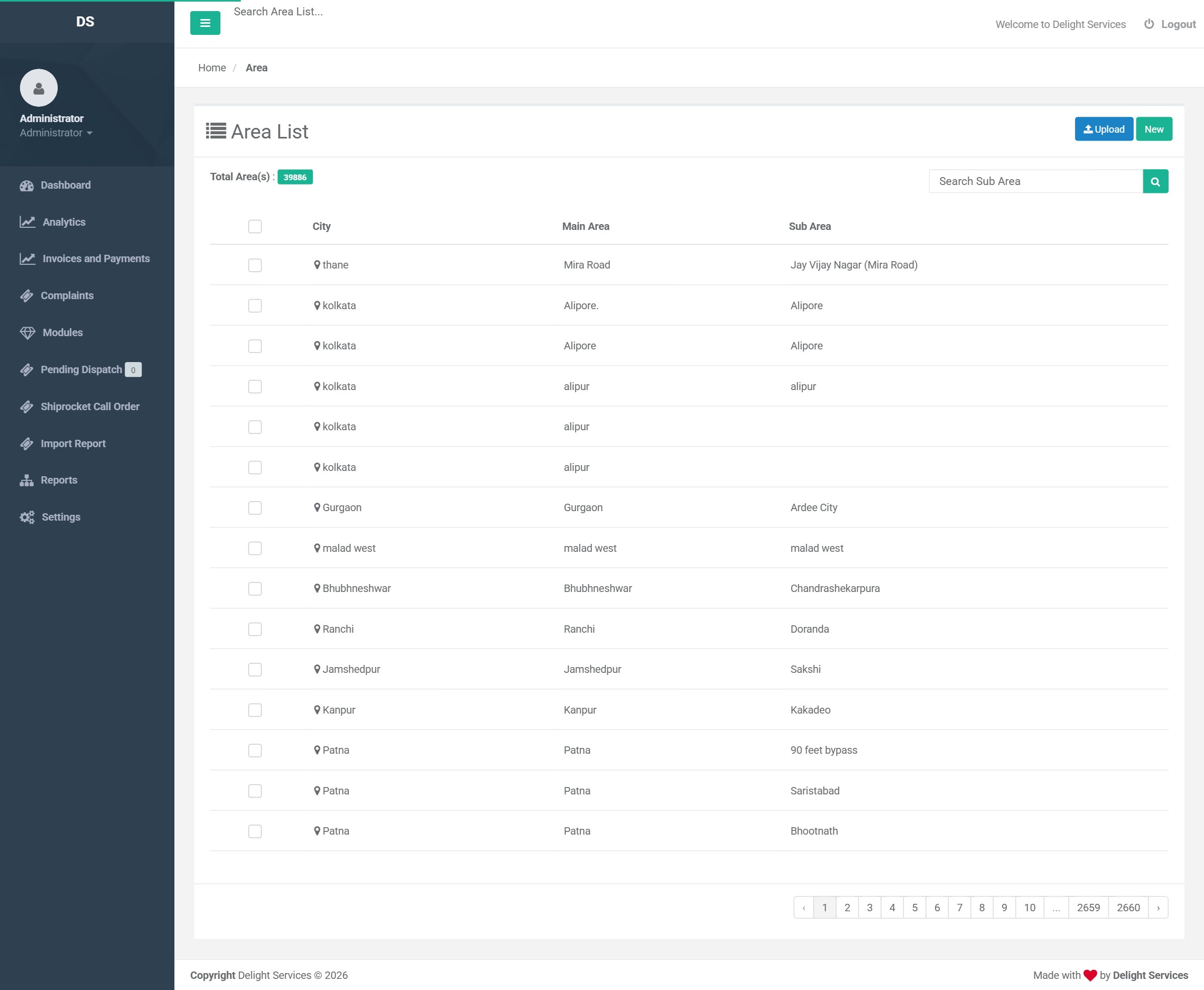
Task: Expand the Administrator user dropdown
Action: coord(56,133)
